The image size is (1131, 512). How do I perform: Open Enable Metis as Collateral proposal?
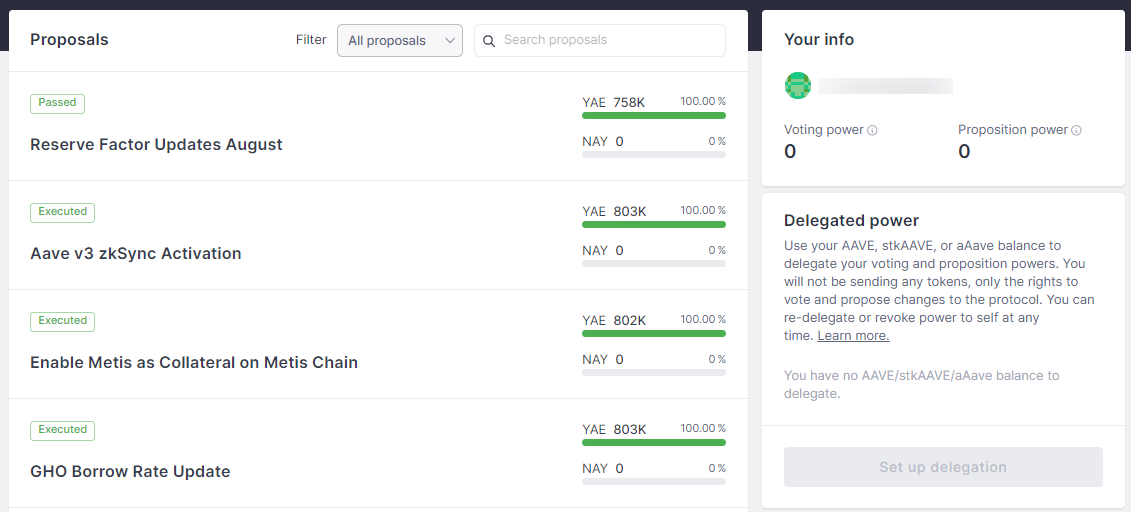pos(194,363)
